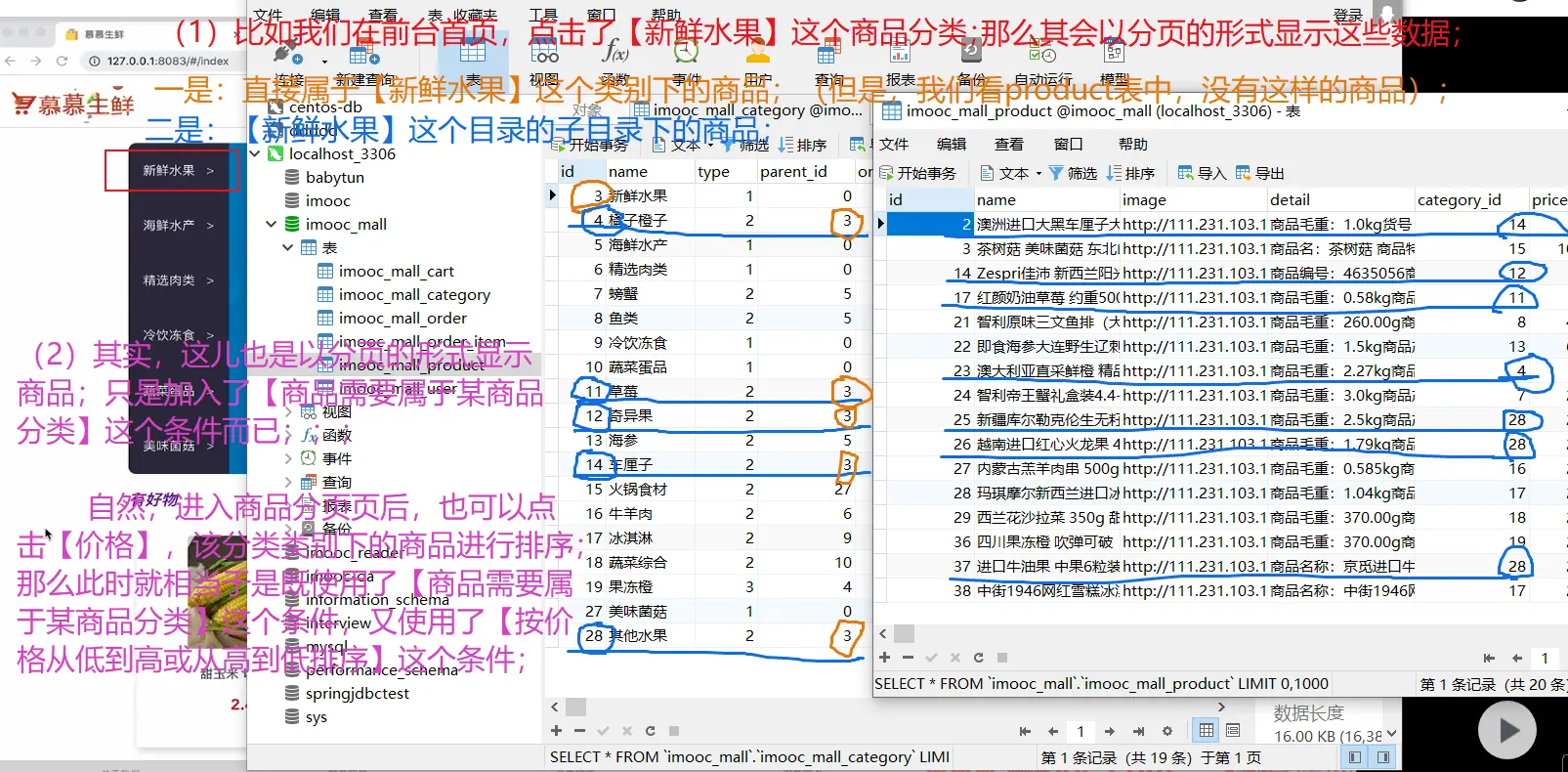
Task: Click 排序 sort in product window toolbar
Action: 1130,173
